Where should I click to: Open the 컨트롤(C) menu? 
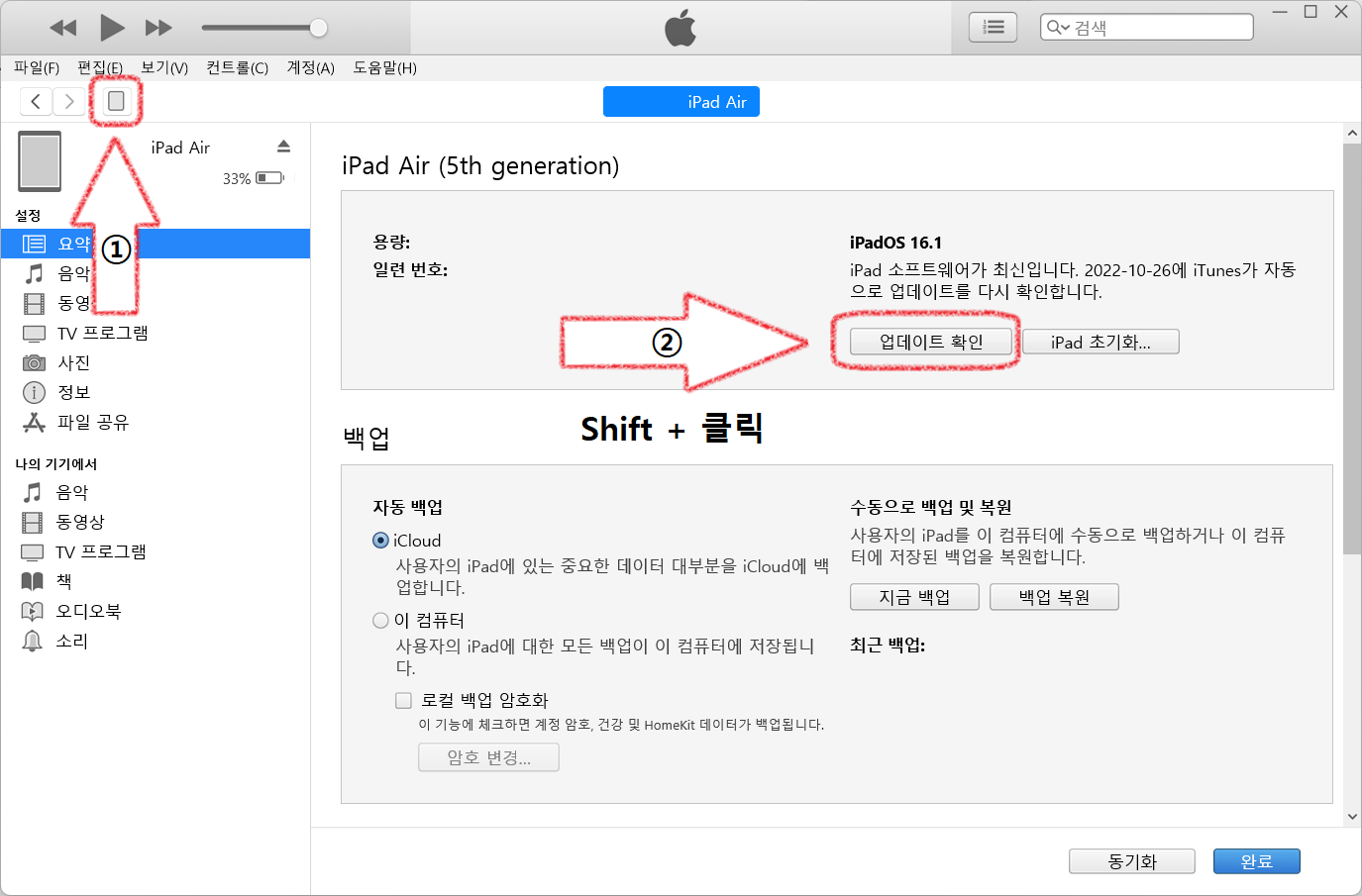(x=238, y=67)
